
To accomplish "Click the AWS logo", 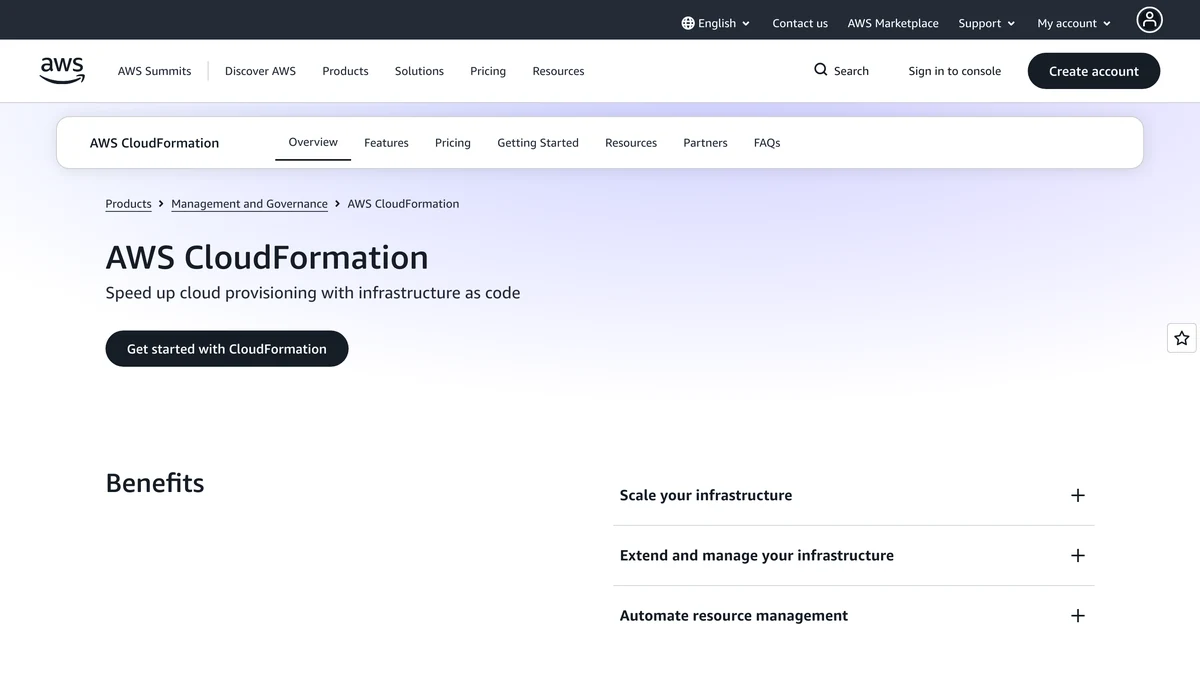I will [x=62, y=71].
